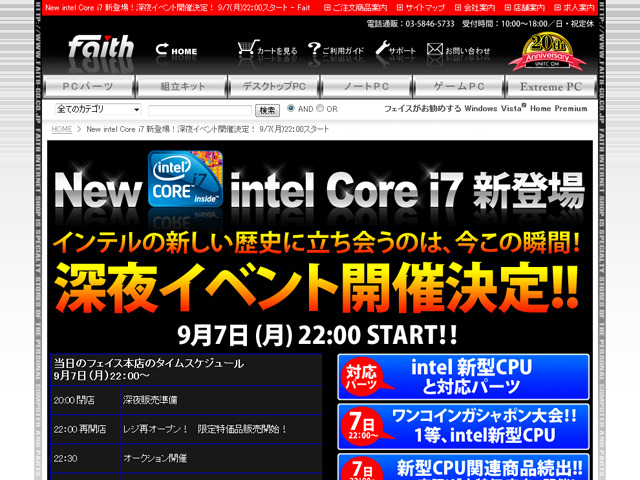This screenshot has width=640, height=480.
Task: Open the デスクトップPC tab
Action: (274, 87)
